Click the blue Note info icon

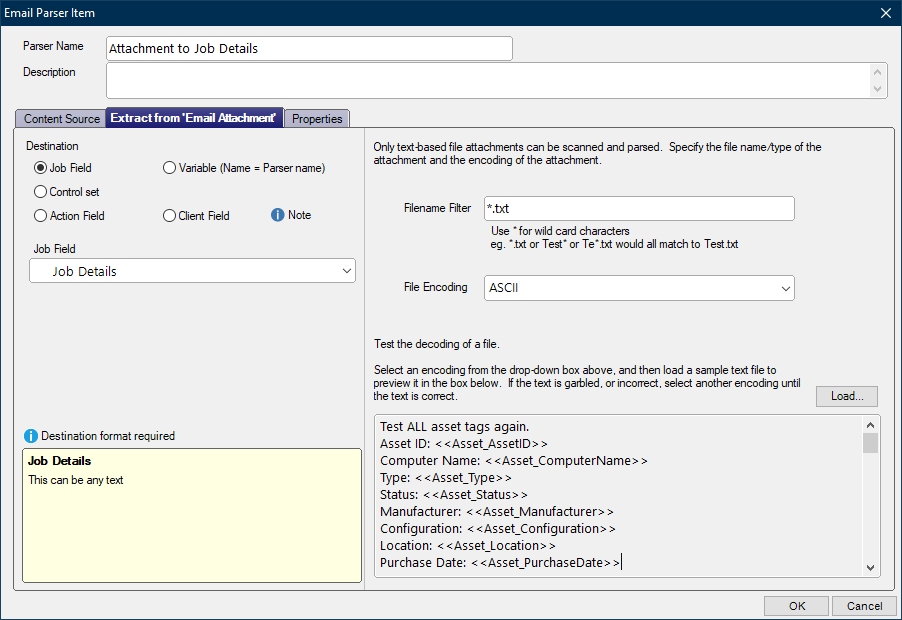277,215
